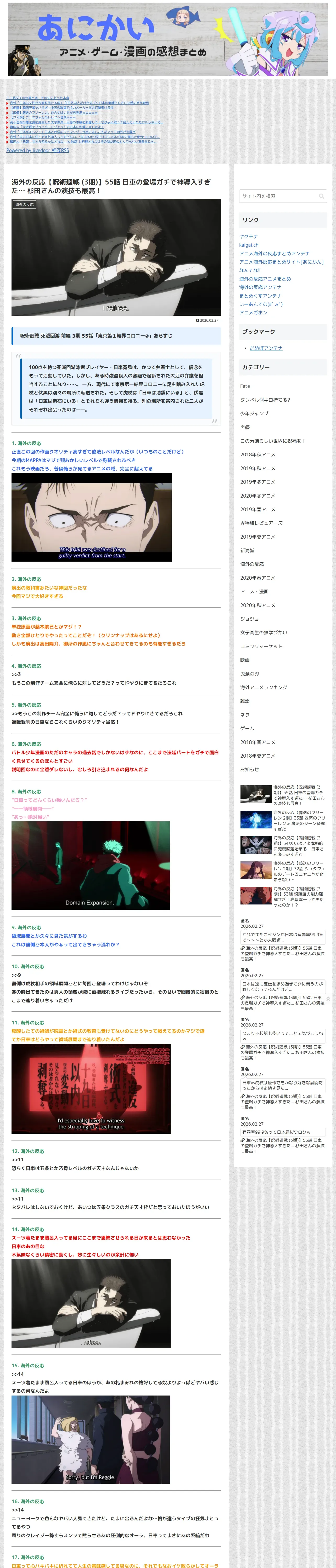The width and height of the screenshot is (336, 1568).
Task: Click recent comment 有罪率99.9%って日本興杉ワロタw
Action: [283, 1132]
